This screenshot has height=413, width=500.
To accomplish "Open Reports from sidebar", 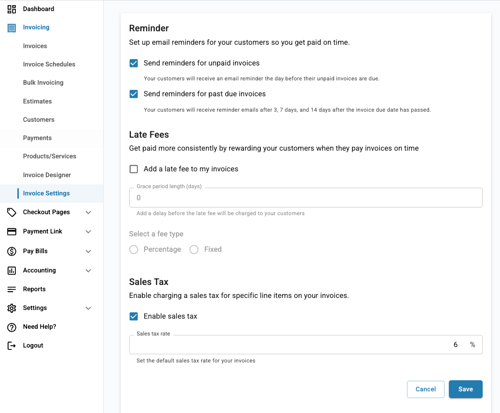I will tap(34, 289).
